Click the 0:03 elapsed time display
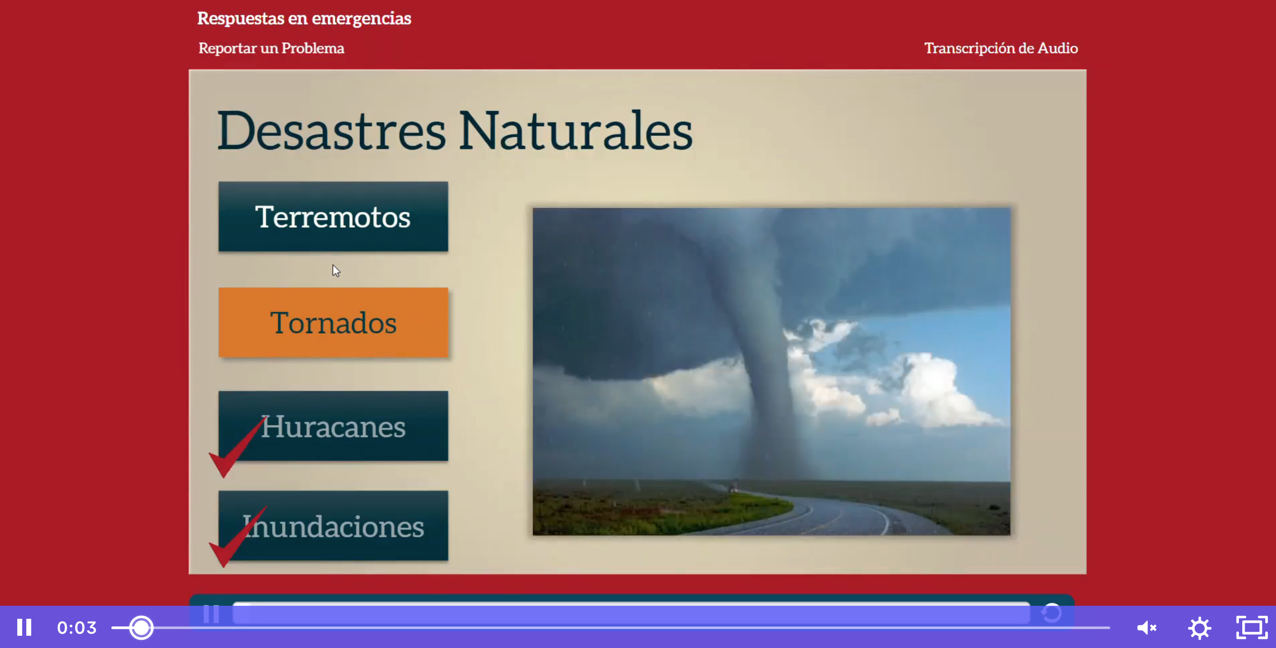Screen dimensions: 1276x648 pyautogui.click(x=77, y=628)
